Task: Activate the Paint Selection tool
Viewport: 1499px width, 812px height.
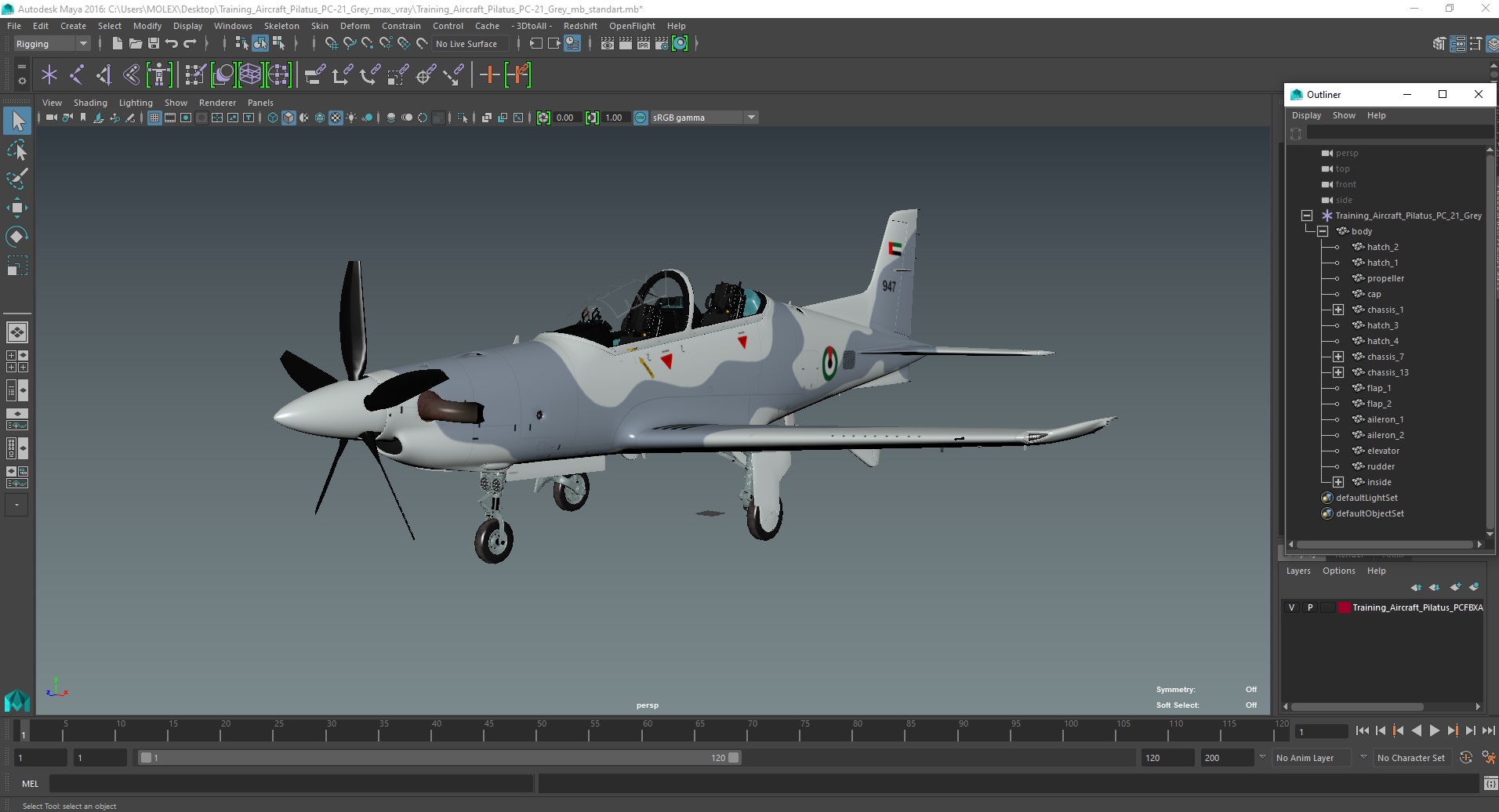Action: click(17, 178)
